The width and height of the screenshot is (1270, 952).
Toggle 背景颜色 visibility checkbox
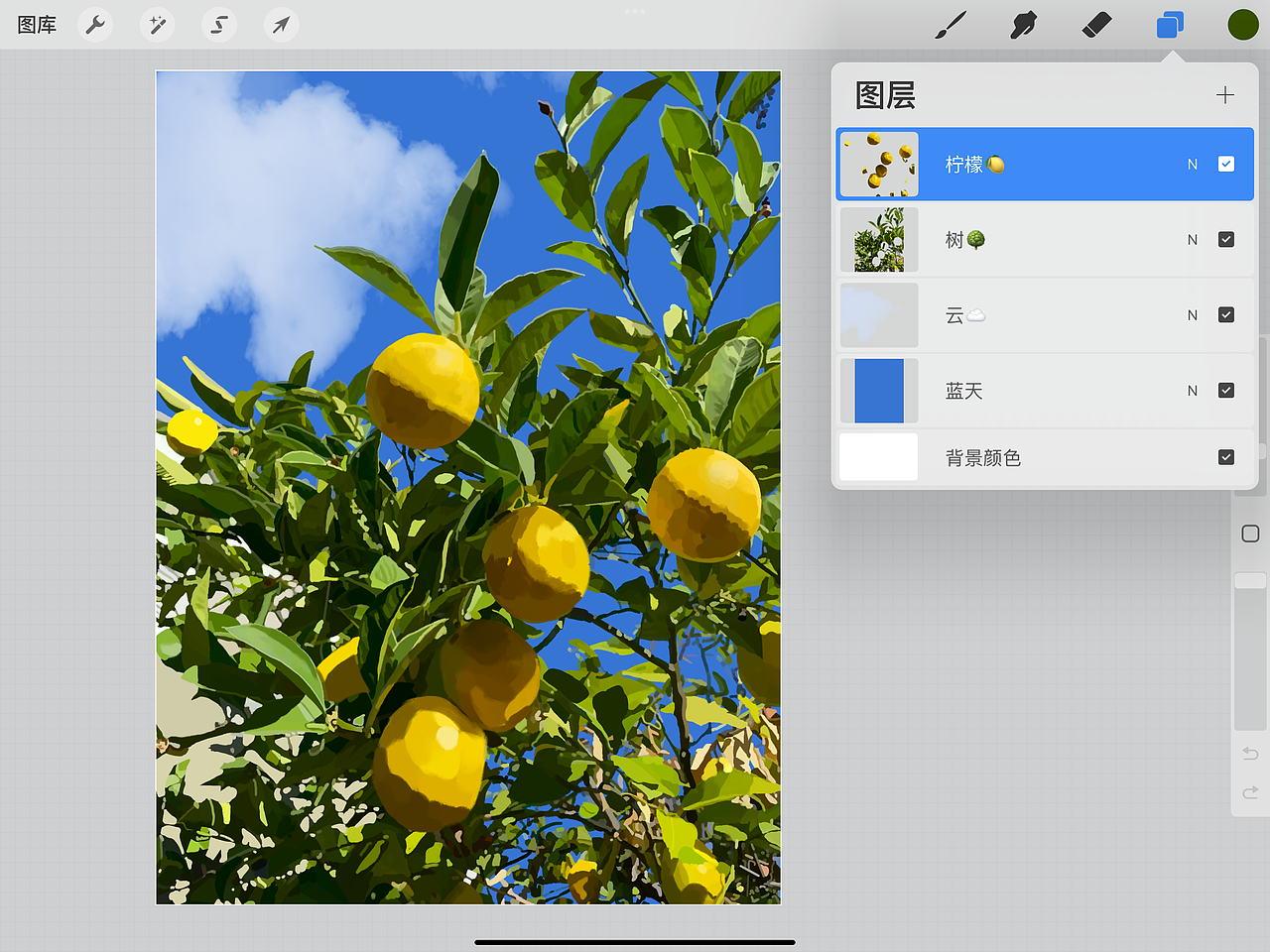point(1226,457)
